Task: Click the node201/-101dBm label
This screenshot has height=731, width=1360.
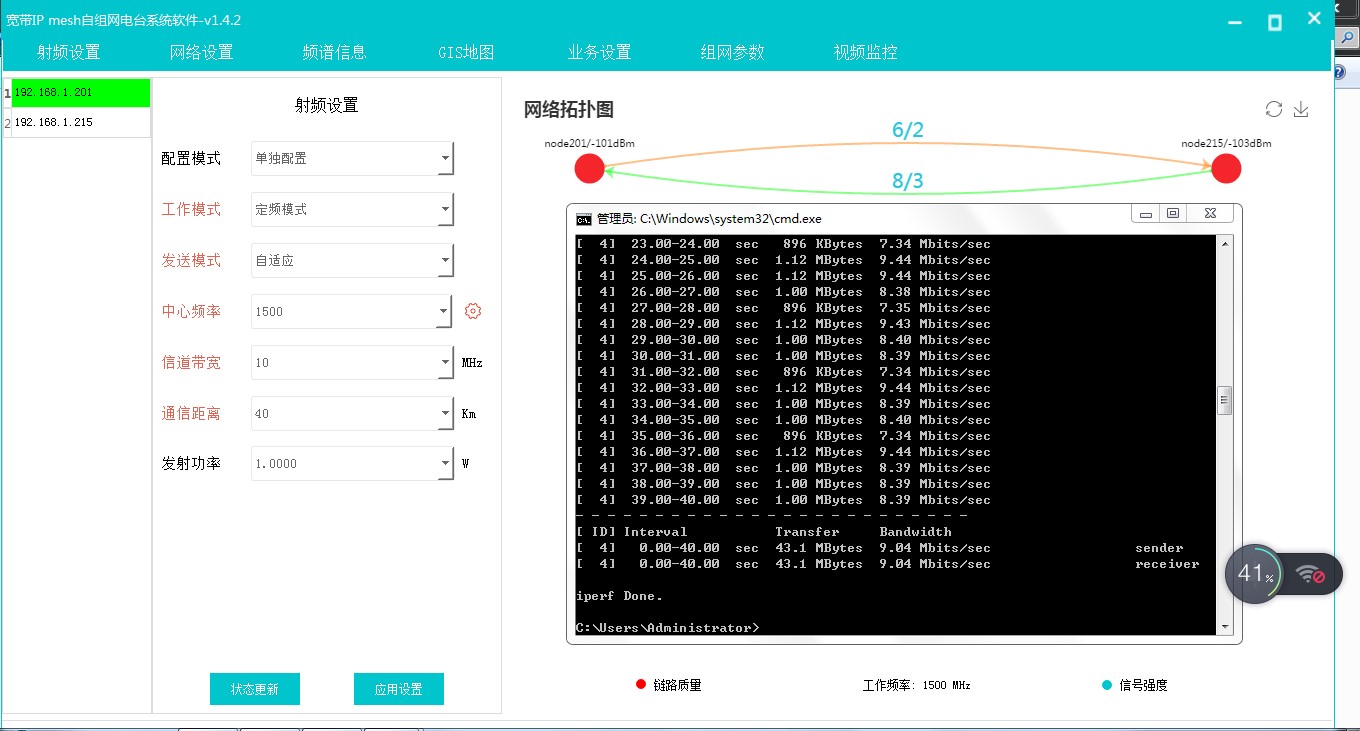Action: pos(589,143)
